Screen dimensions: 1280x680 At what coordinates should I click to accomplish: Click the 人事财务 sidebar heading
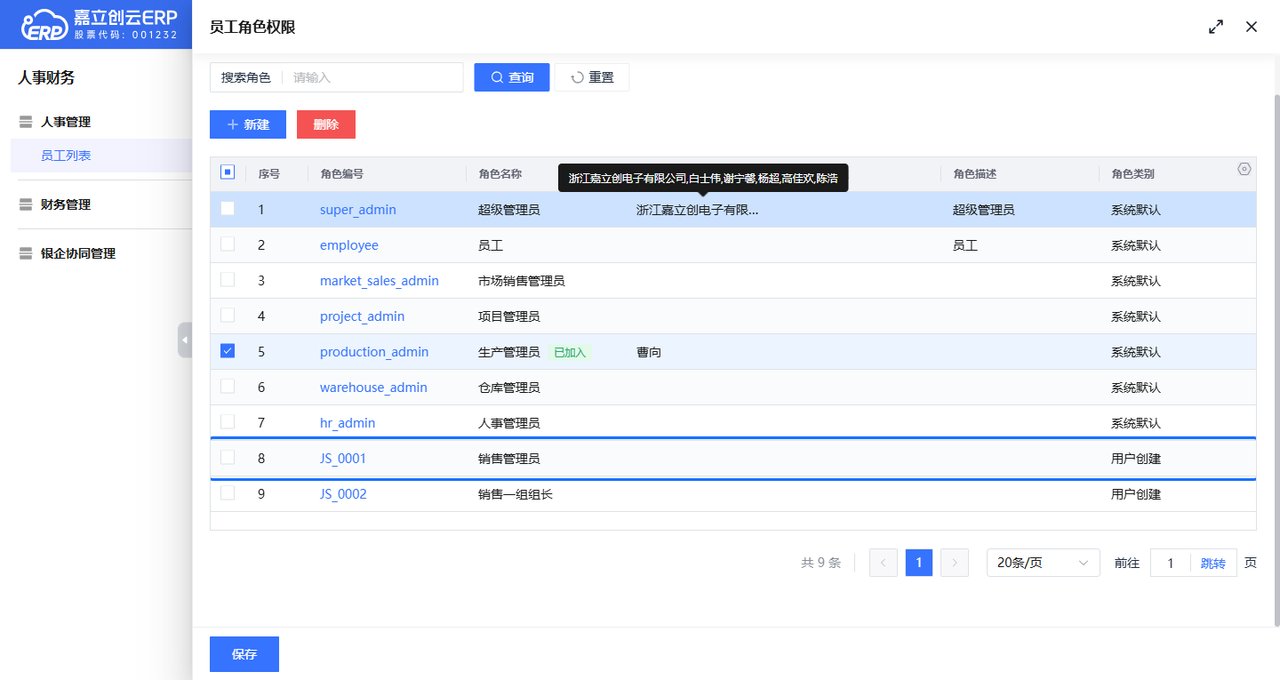pyautogui.click(x=46, y=77)
